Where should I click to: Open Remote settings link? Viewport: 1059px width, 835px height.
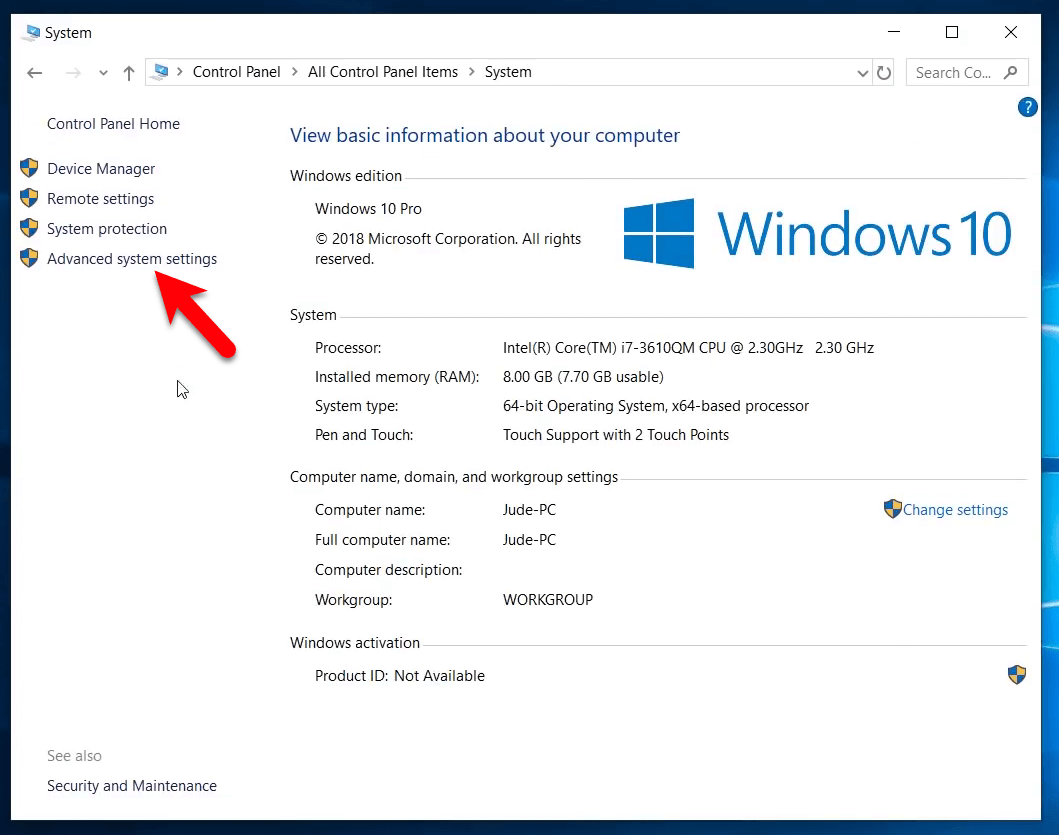pyautogui.click(x=101, y=199)
